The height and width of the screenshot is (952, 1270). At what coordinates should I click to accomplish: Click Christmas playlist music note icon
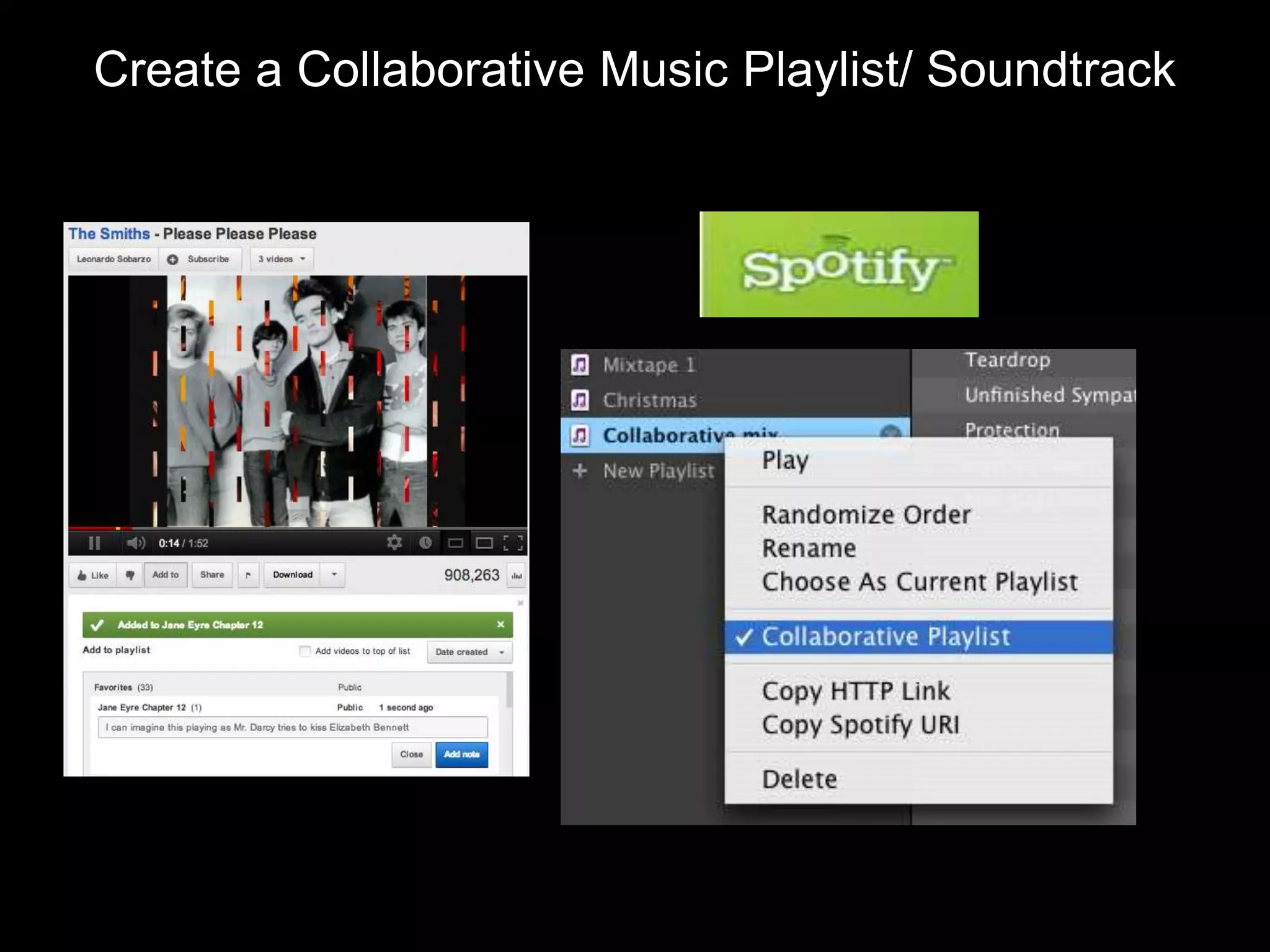tap(580, 400)
